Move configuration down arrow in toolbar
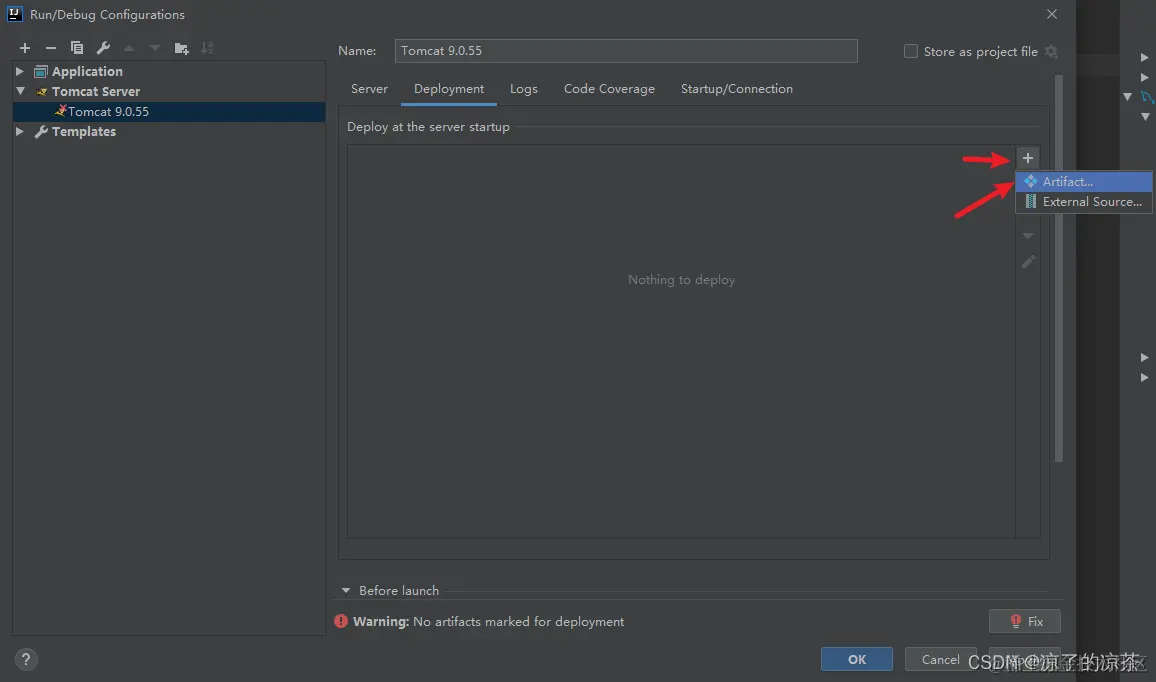 155,48
